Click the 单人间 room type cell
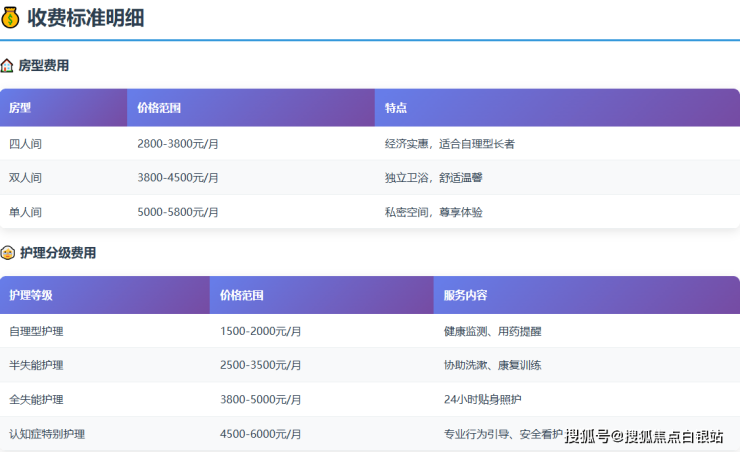740x452 pixels. pos(25,212)
